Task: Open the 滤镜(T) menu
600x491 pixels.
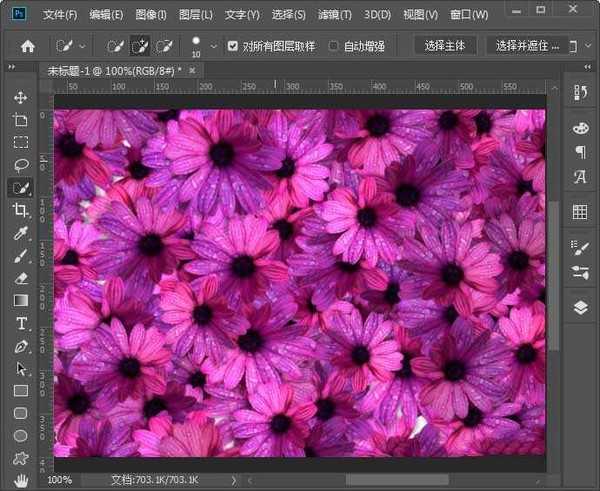Action: [x=333, y=15]
